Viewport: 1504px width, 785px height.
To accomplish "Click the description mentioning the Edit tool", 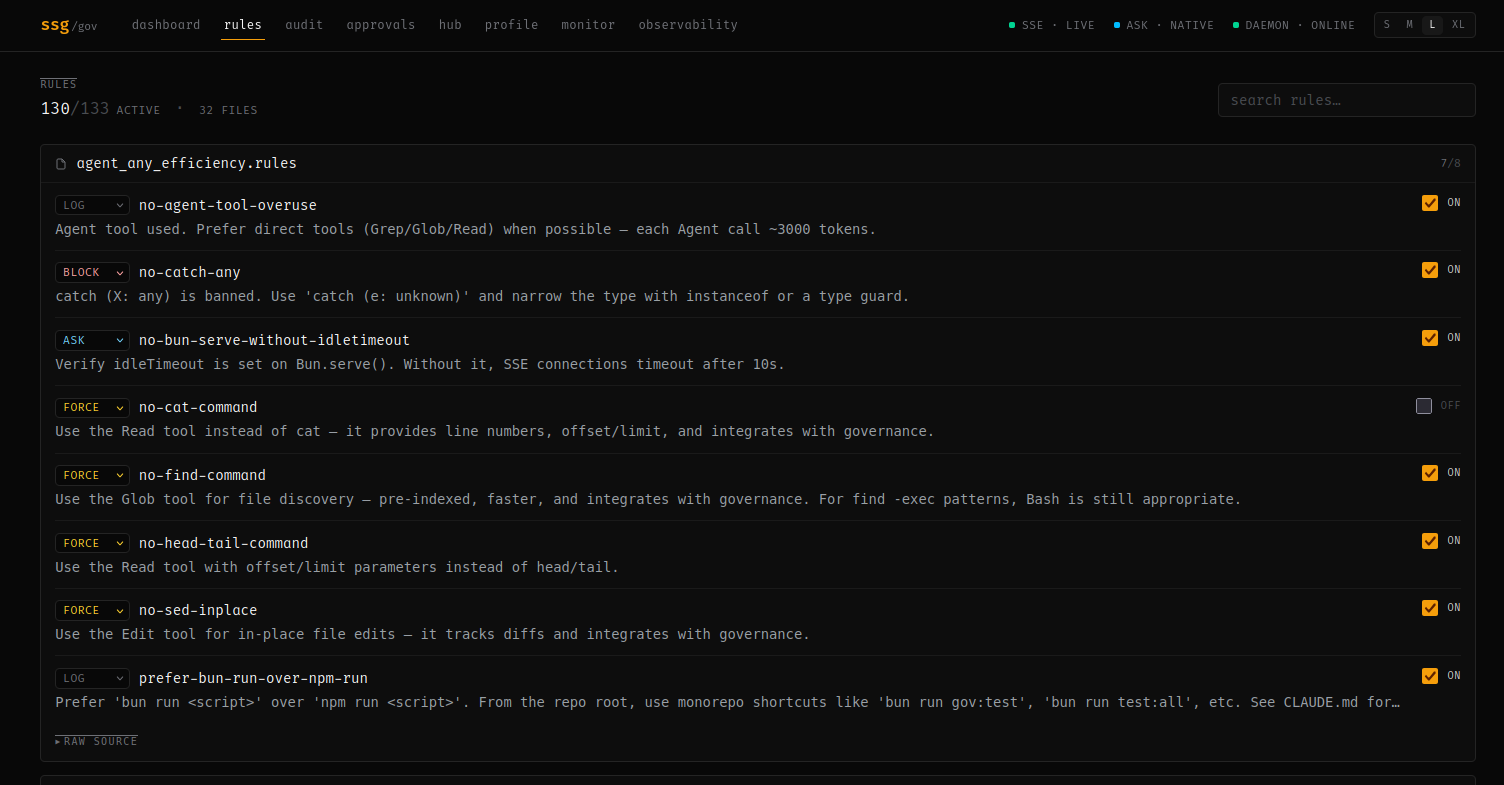I will click(432, 634).
